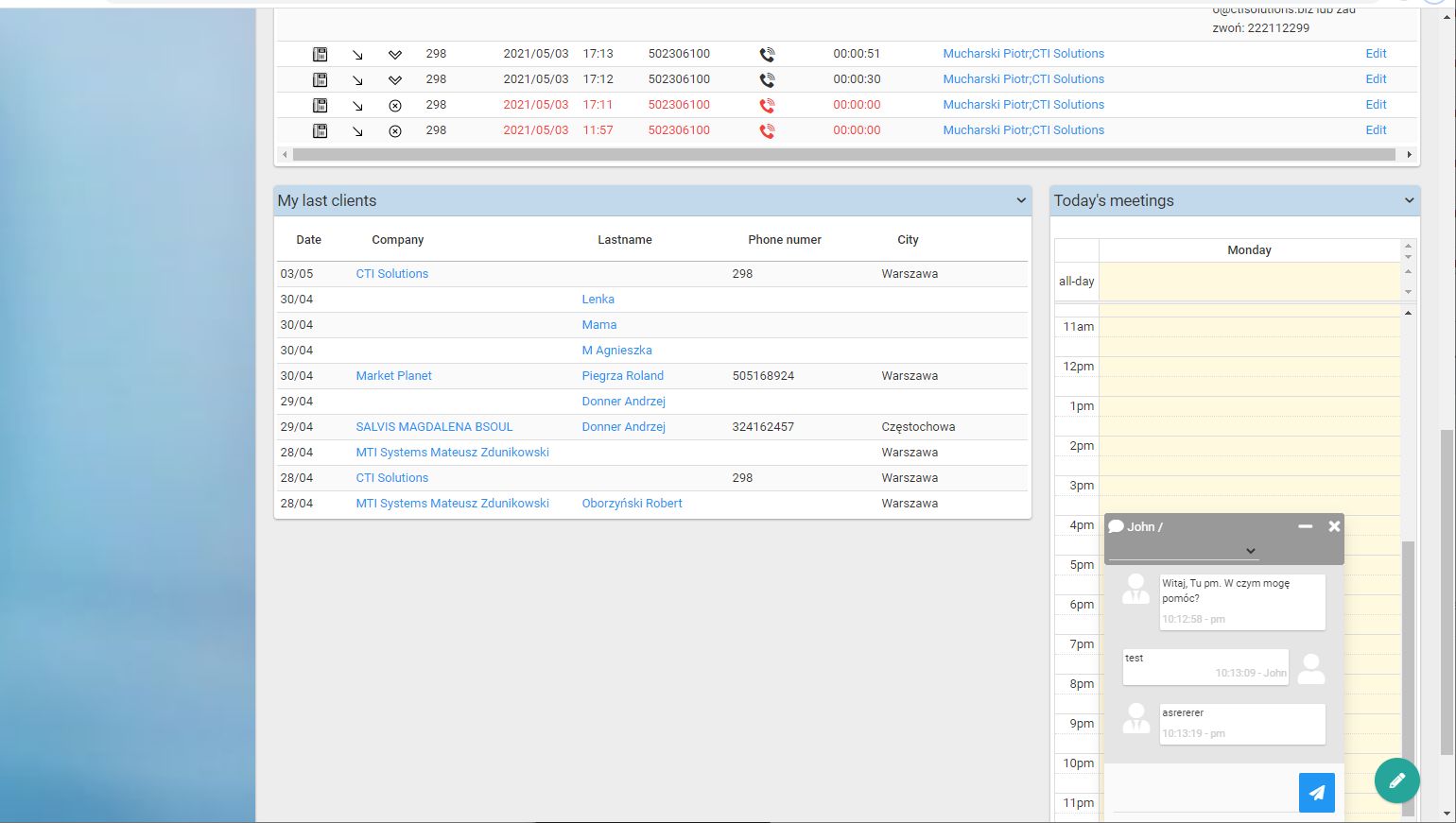
Task: Click the page vertical scrollbar thumb
Action: (x=1446, y=592)
